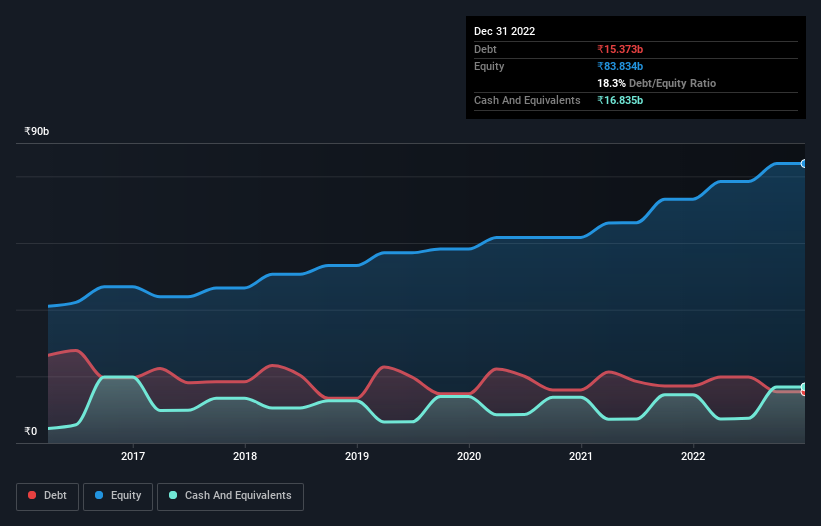Click the ₹90b y-axis label

pyautogui.click(x=37, y=131)
